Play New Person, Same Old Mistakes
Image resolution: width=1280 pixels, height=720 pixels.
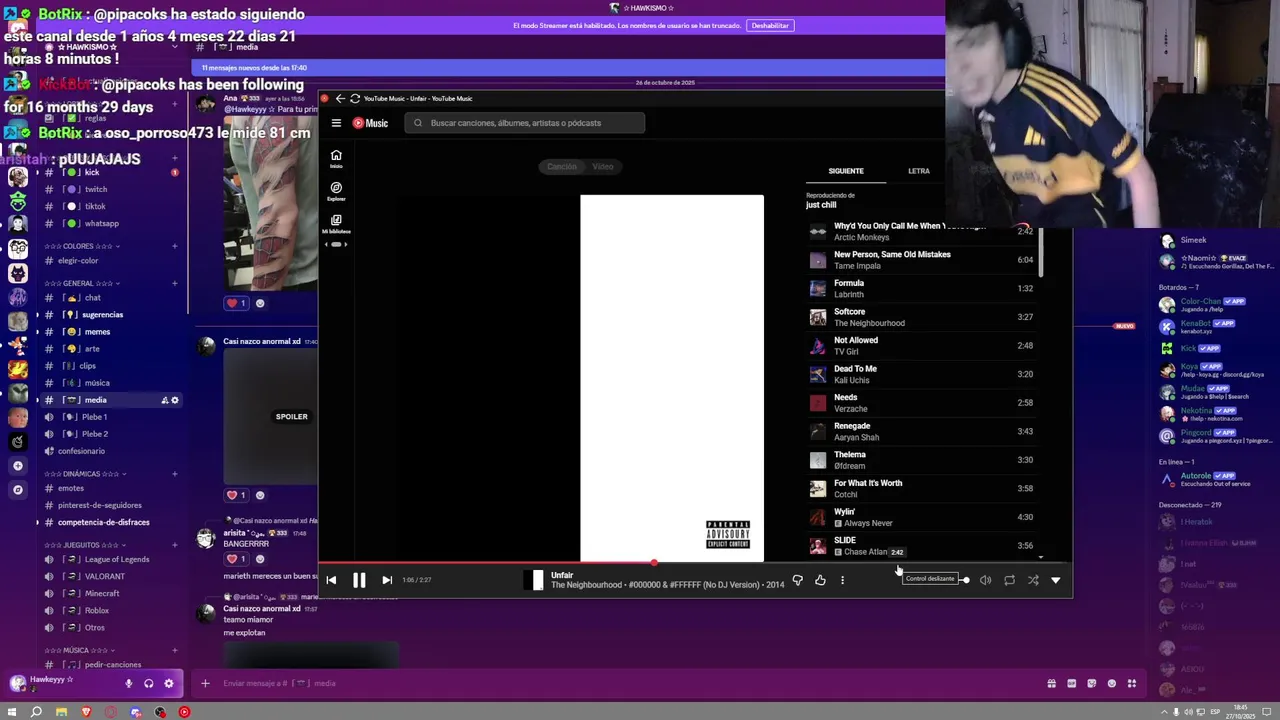[x=922, y=260]
